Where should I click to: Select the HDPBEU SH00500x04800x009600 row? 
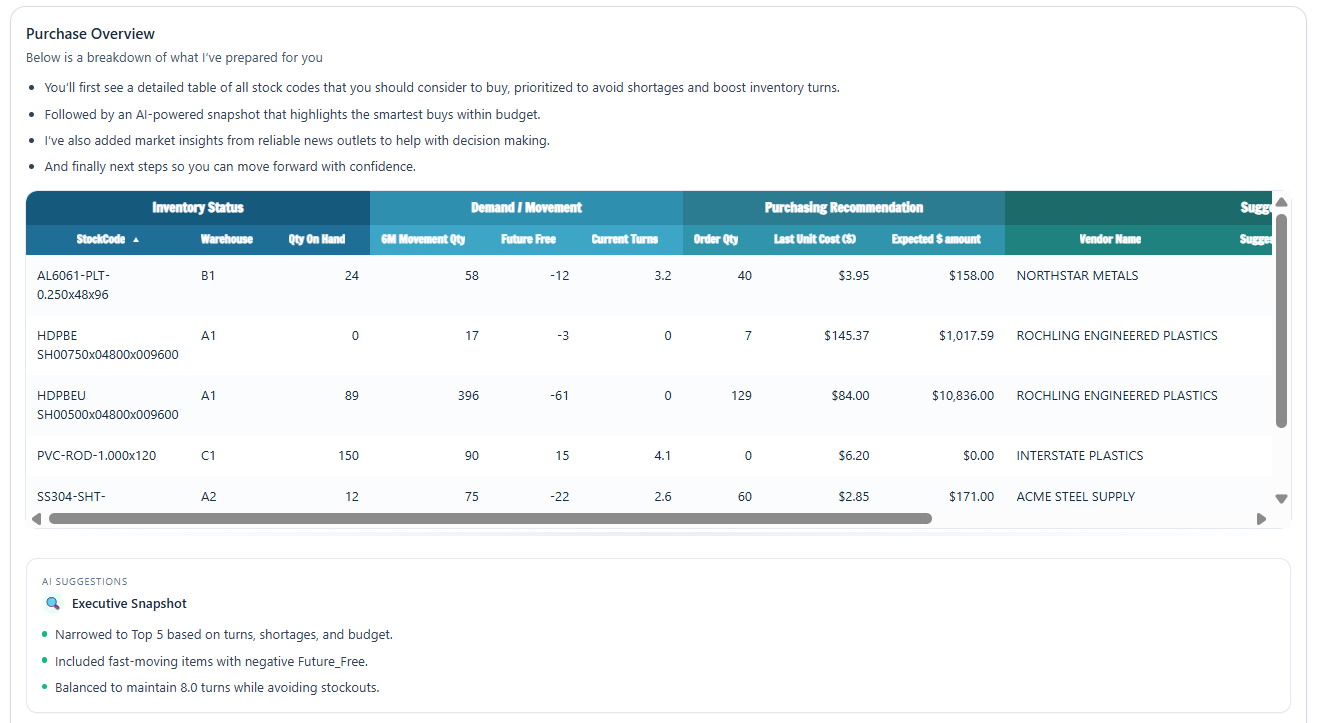coord(400,404)
